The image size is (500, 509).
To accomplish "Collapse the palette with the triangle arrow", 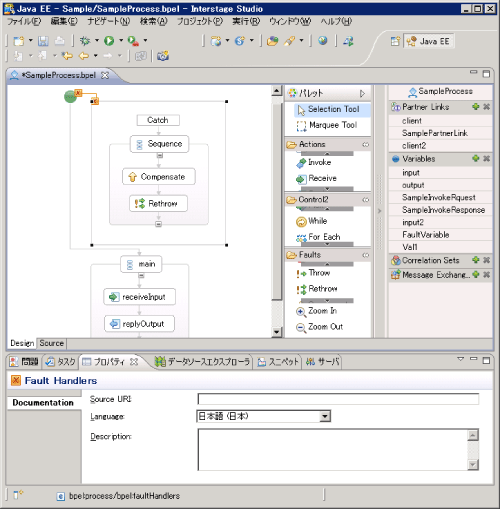I will (362, 93).
